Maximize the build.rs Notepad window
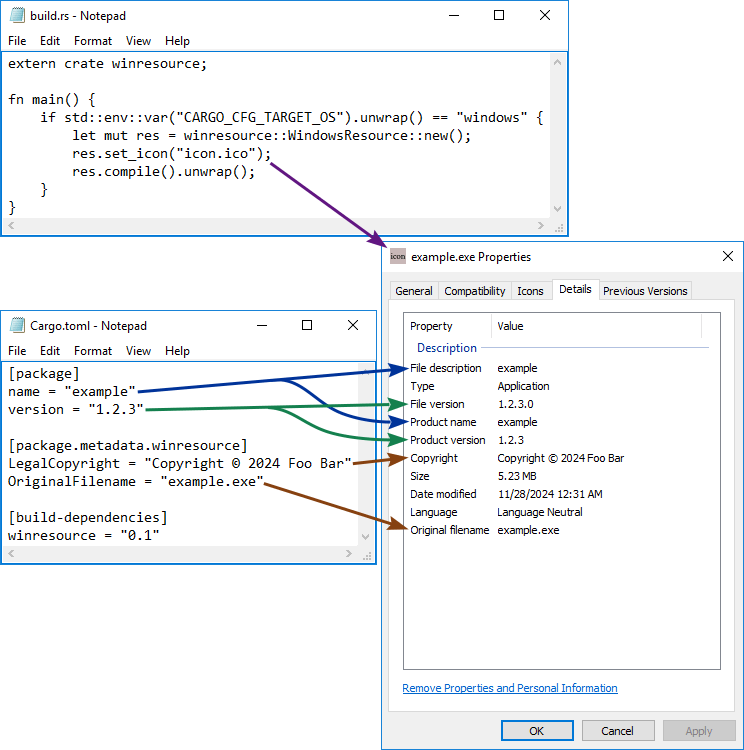This screenshot has width=744, height=750. tap(499, 15)
